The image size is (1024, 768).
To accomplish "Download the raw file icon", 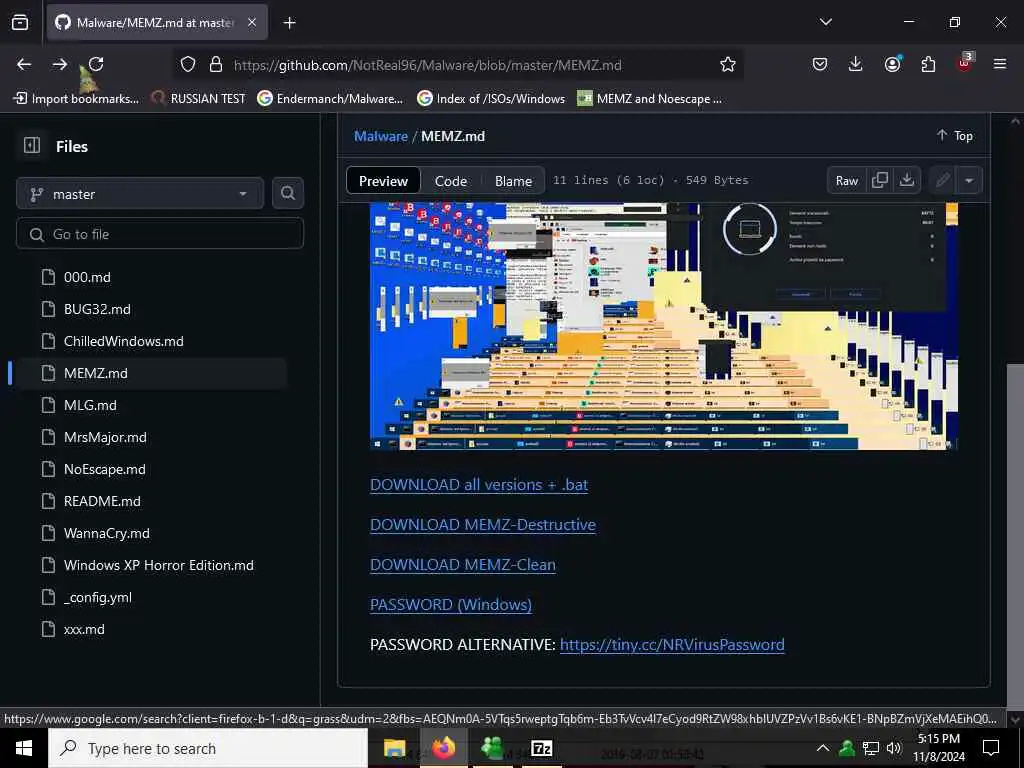I will (906, 180).
